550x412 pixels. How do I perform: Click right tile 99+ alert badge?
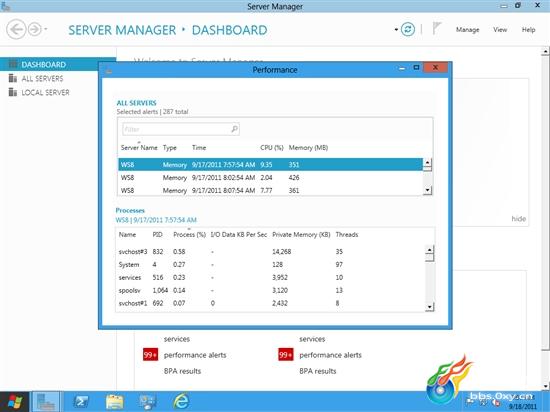tap(286, 355)
